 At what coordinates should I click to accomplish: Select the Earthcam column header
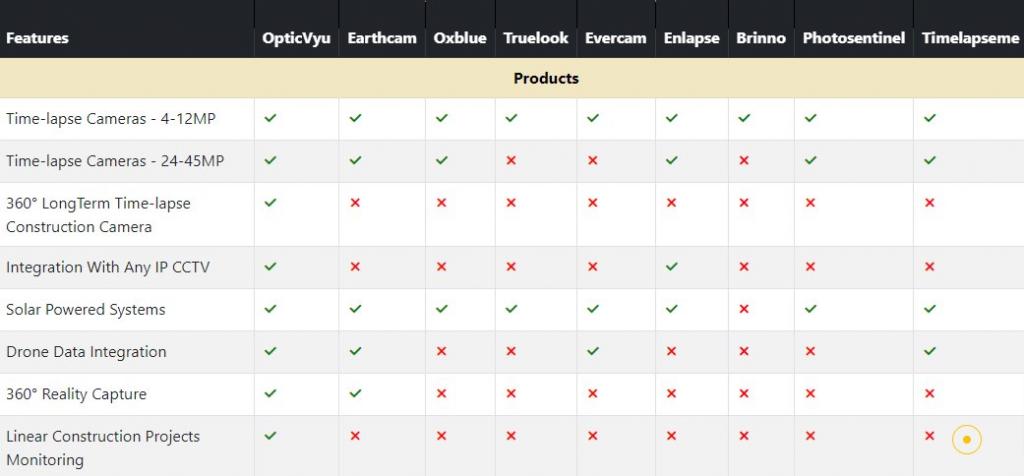pos(382,38)
